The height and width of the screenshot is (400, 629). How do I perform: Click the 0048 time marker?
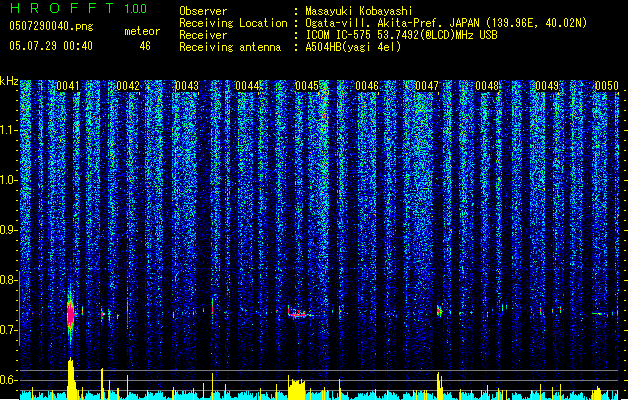pos(487,86)
